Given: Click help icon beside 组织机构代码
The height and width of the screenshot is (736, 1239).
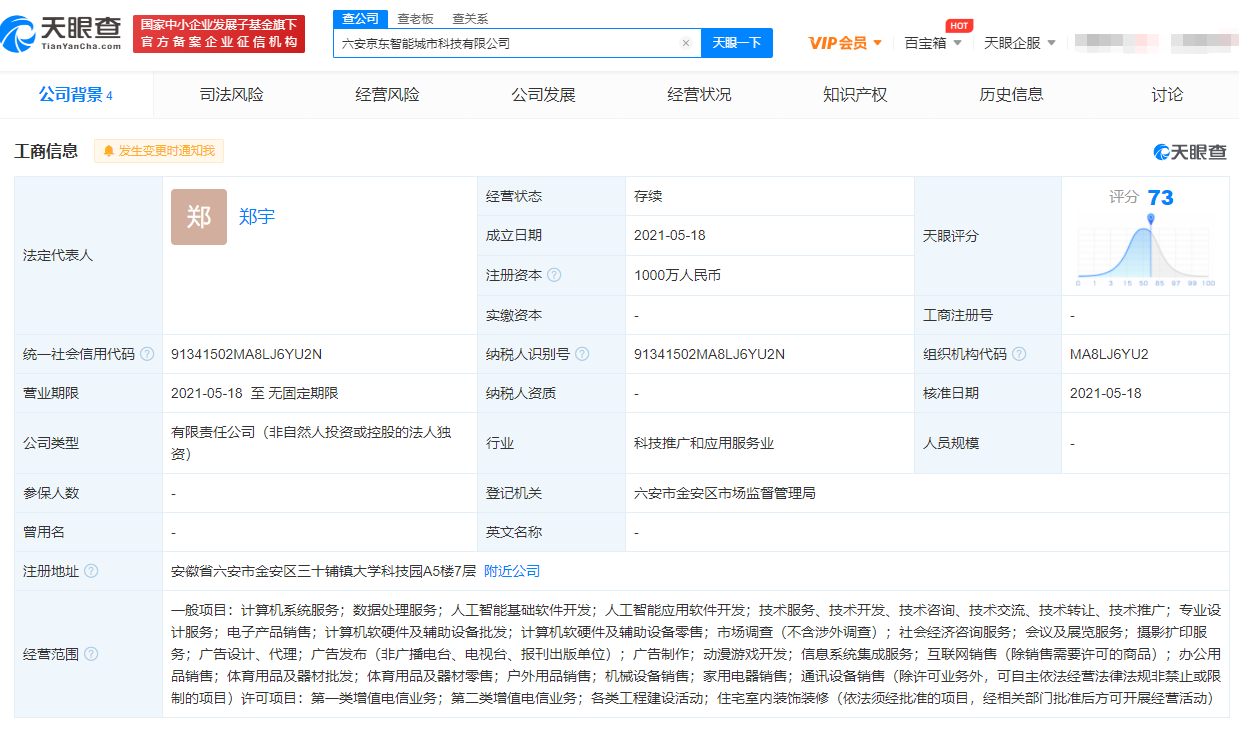Looking at the screenshot, I should 1018,354.
